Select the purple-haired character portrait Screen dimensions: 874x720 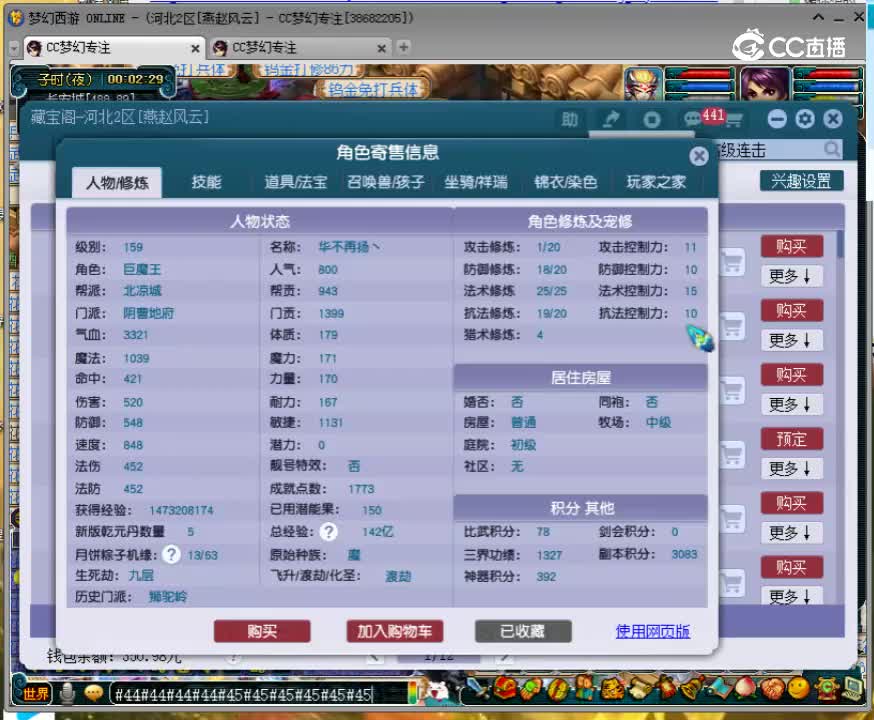pyautogui.click(x=765, y=84)
